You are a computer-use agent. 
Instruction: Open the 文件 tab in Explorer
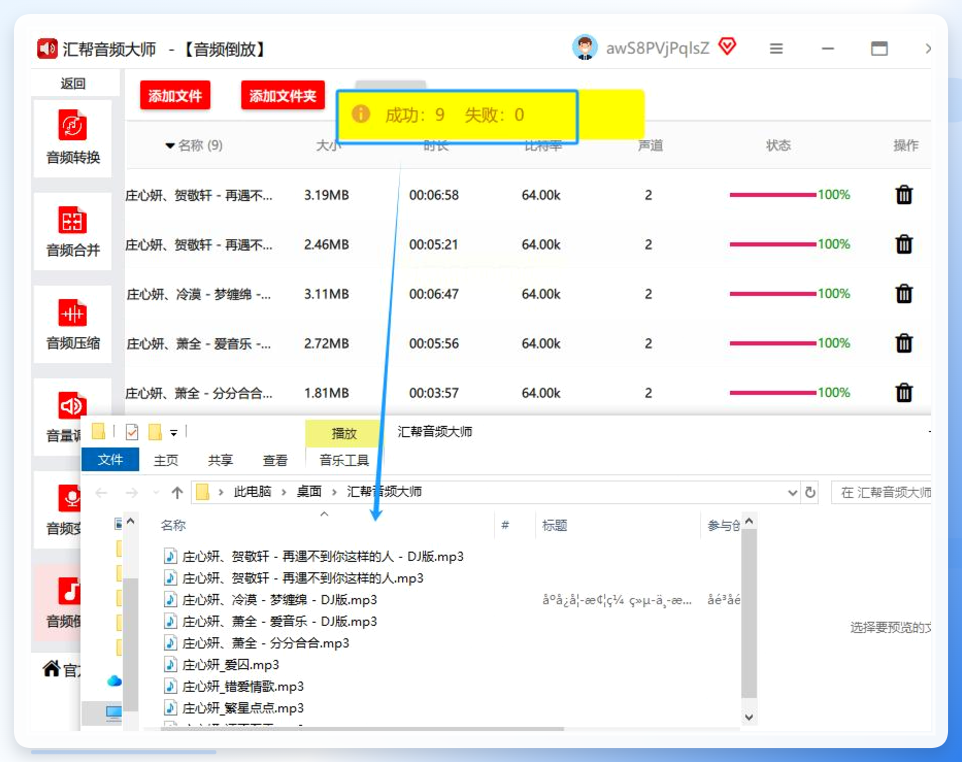click(110, 460)
